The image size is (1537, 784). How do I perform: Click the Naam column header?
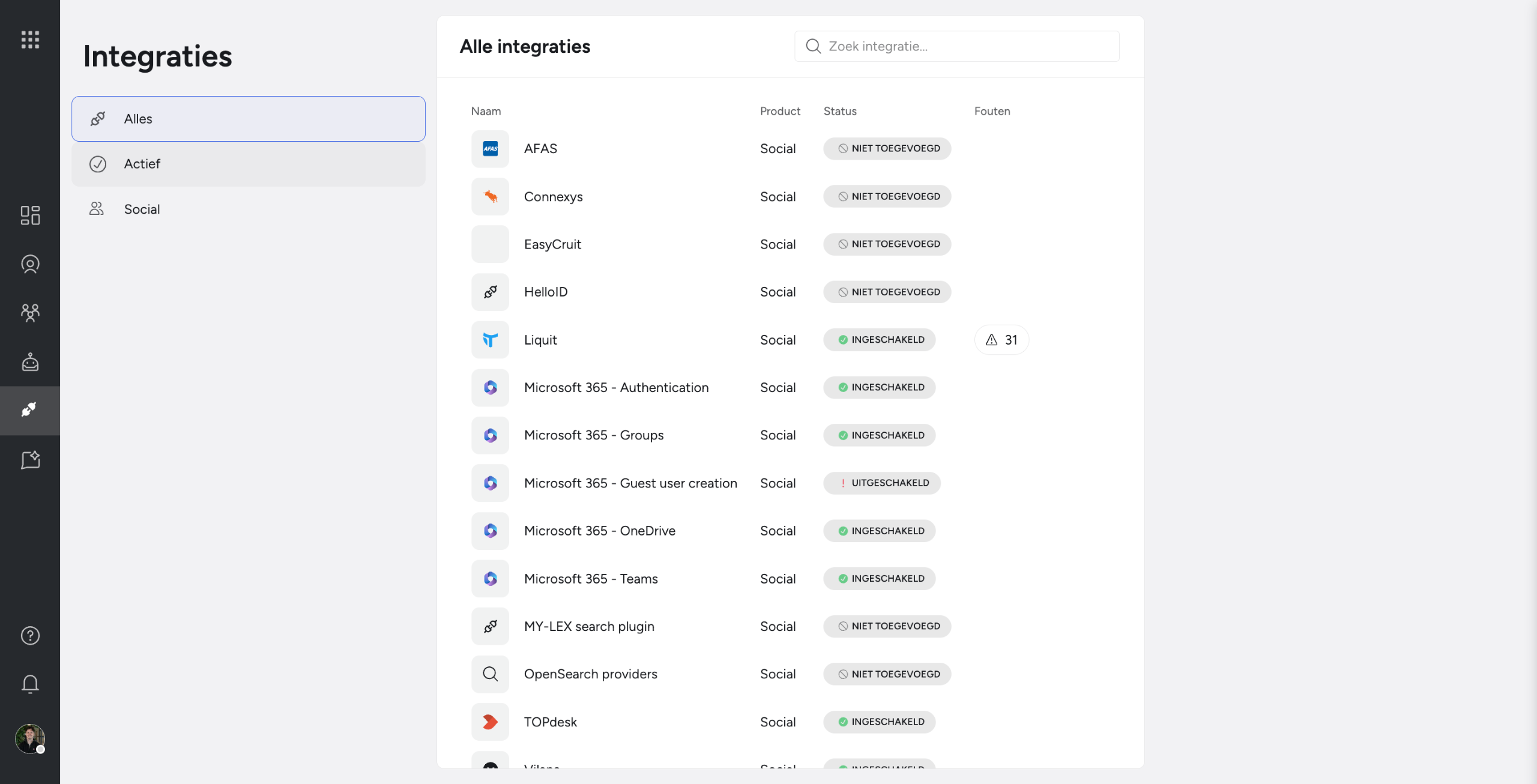click(x=486, y=111)
